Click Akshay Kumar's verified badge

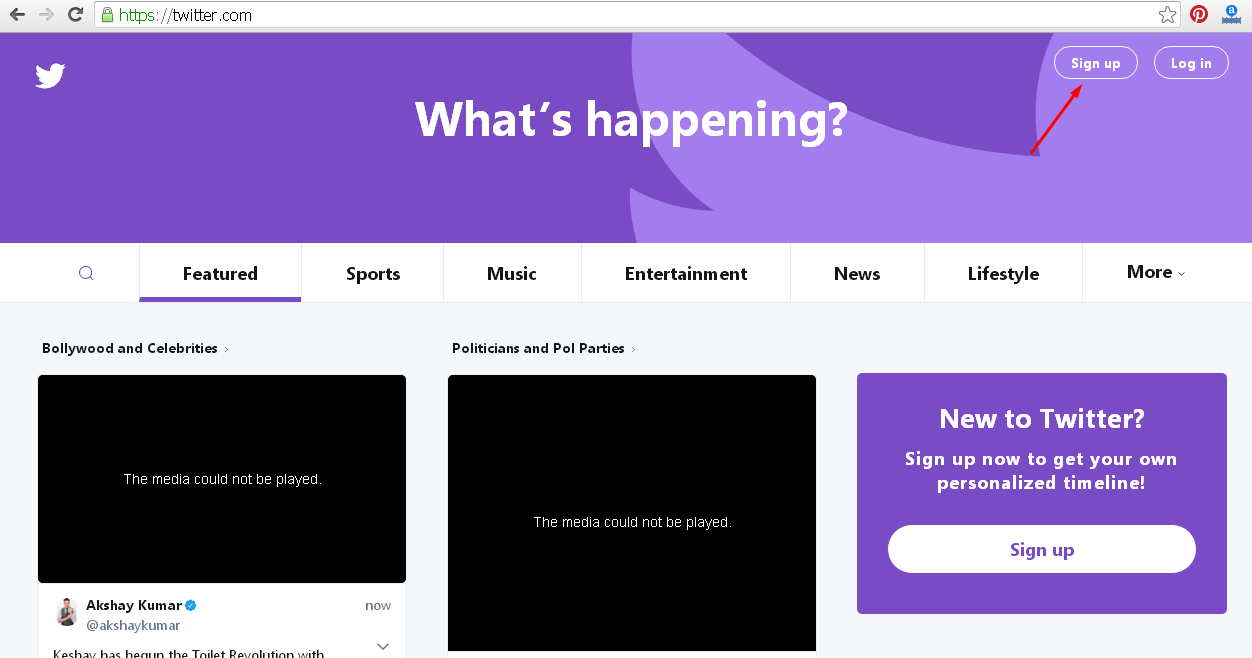[191, 605]
